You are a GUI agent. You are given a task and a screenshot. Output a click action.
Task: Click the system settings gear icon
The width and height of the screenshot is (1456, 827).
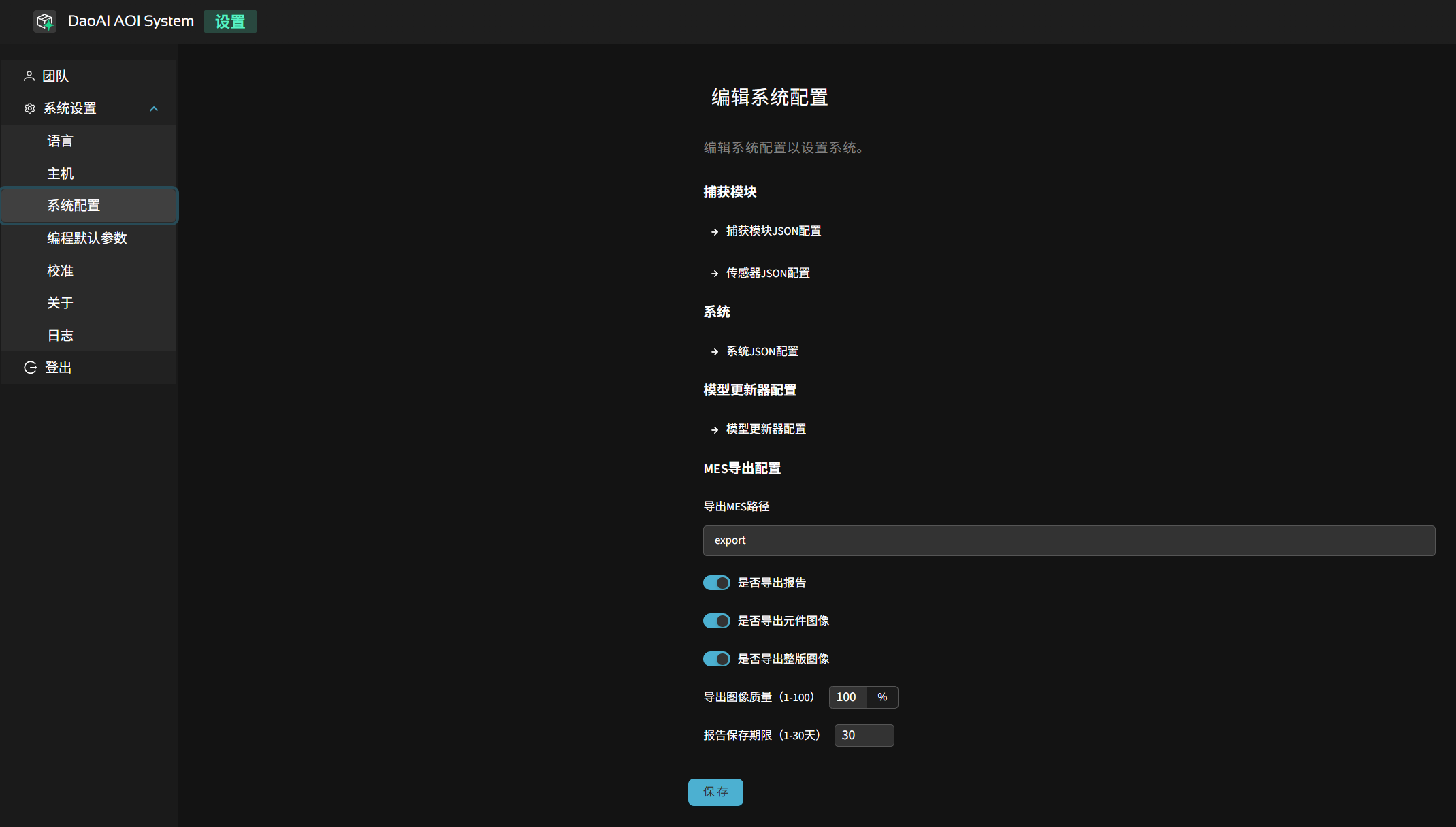pyautogui.click(x=30, y=108)
